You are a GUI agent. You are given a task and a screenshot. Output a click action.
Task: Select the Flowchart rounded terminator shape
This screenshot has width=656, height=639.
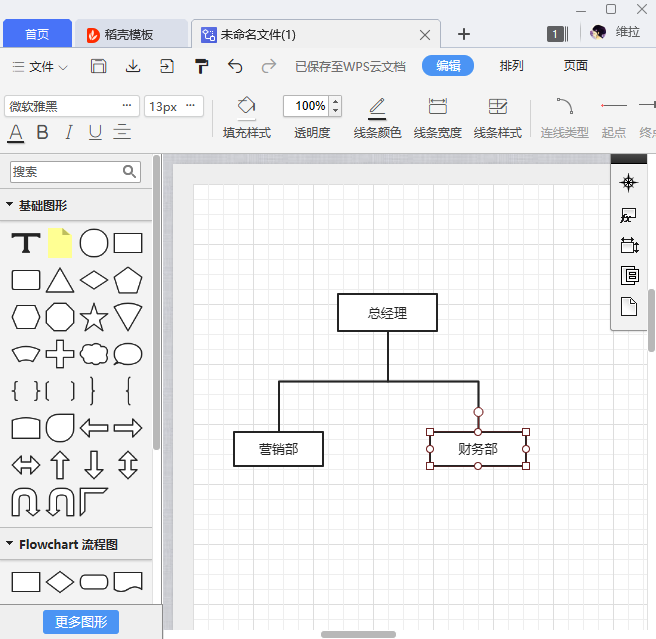[94, 582]
